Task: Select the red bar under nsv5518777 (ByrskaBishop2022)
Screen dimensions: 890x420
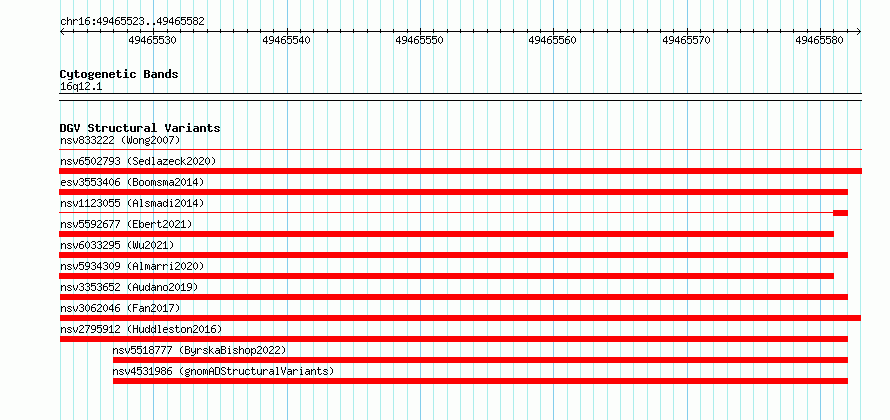Action: pos(480,360)
